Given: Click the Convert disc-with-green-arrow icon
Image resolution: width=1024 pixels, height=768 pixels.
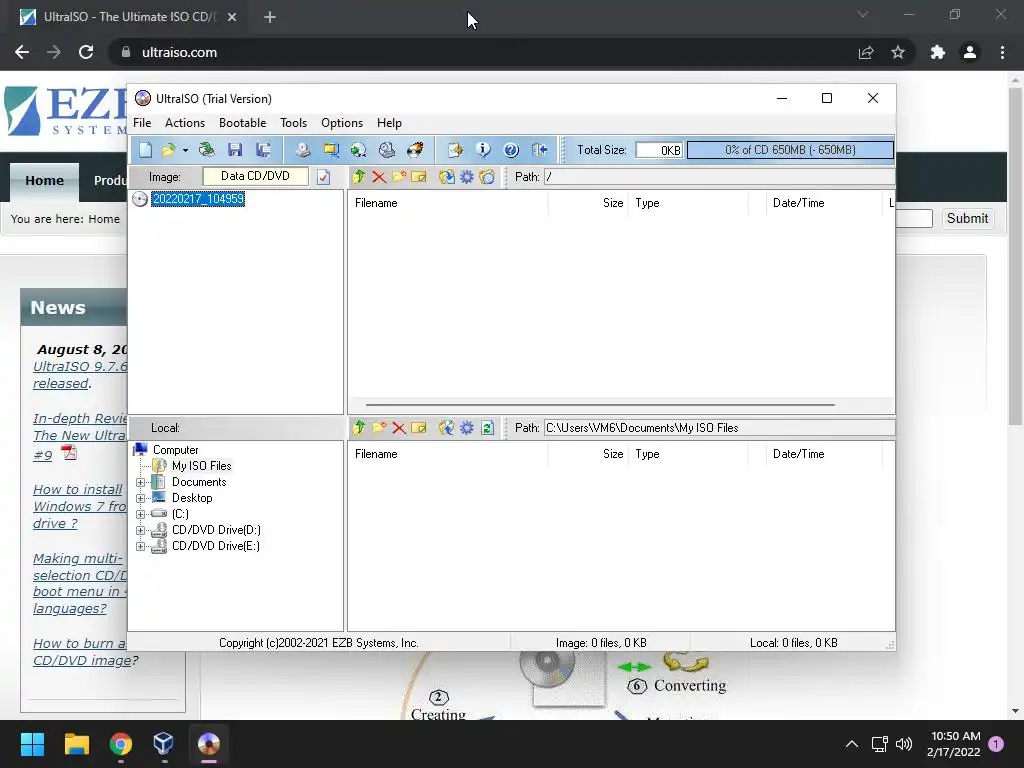Looking at the screenshot, I should click(x=359, y=150).
